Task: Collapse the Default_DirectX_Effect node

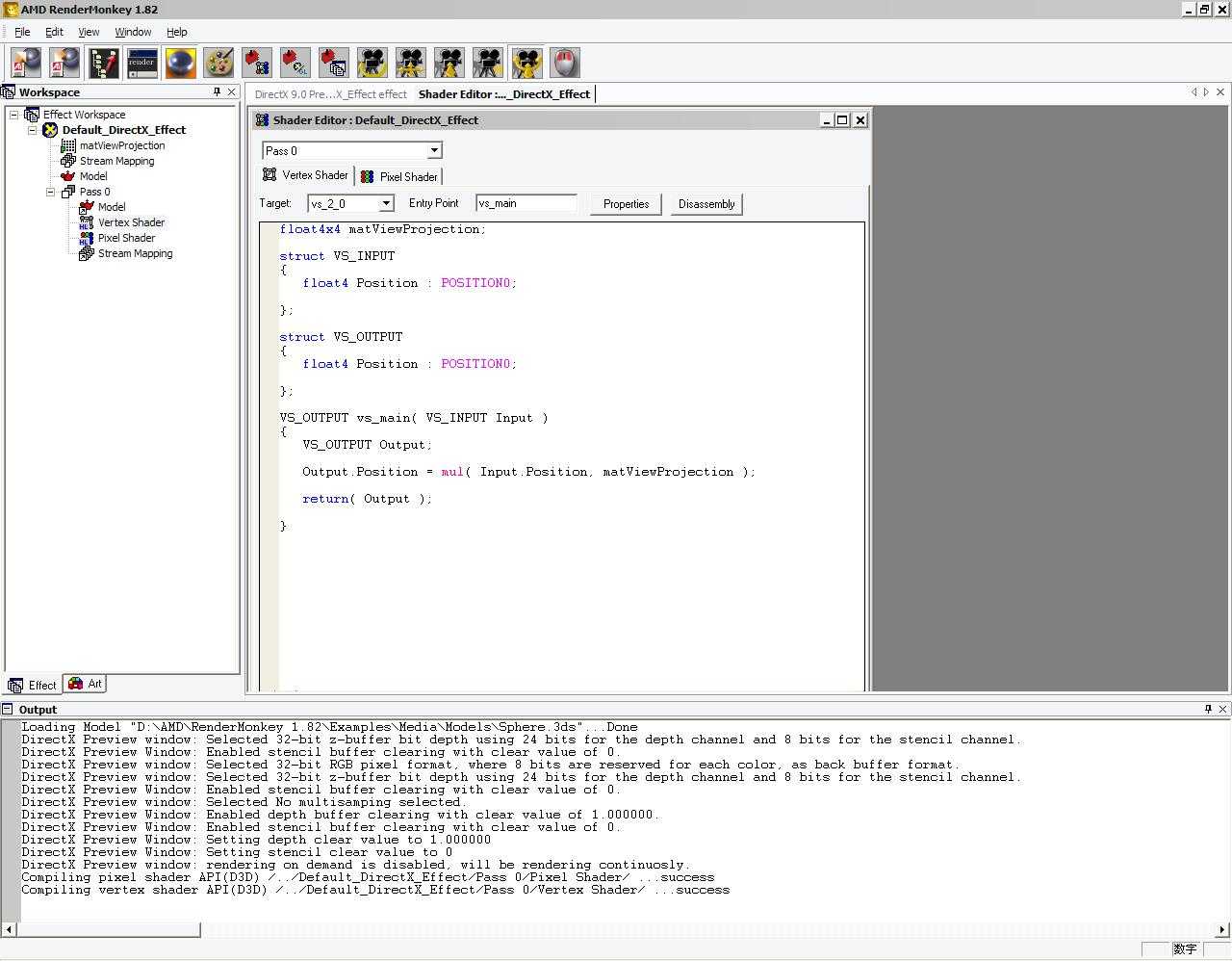Action: coord(32,130)
